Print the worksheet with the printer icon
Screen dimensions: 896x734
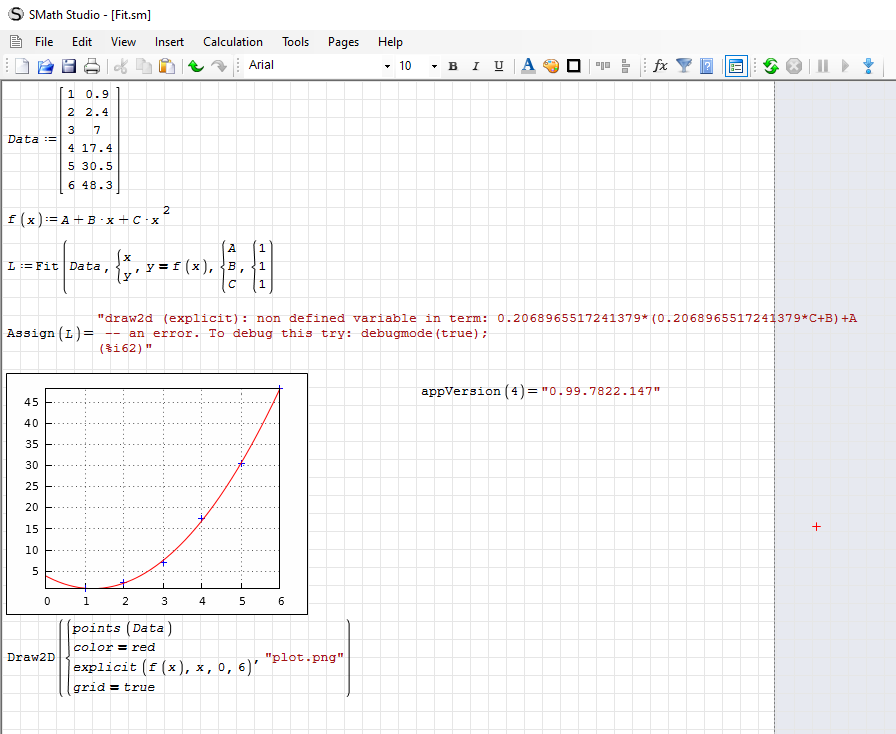coord(92,66)
